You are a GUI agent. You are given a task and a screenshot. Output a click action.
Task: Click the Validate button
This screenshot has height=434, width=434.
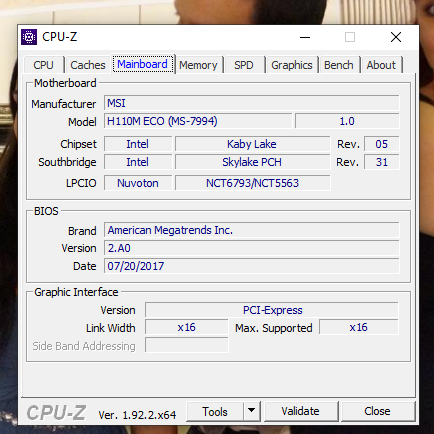point(301,412)
